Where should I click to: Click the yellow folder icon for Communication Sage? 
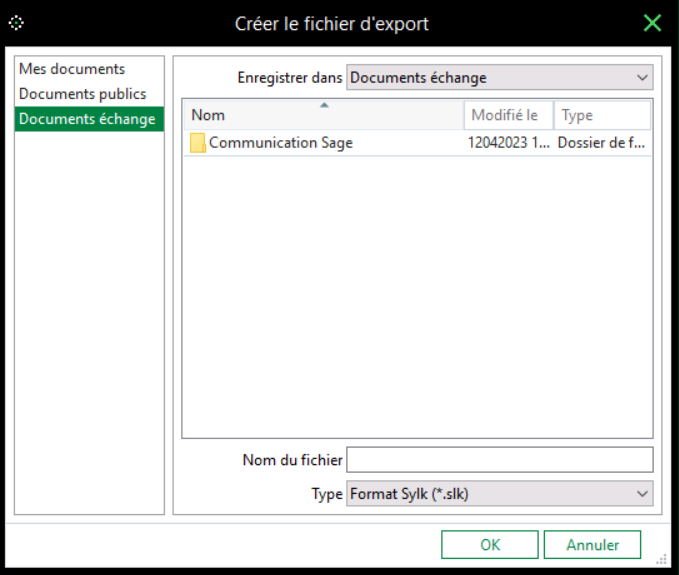coord(198,143)
